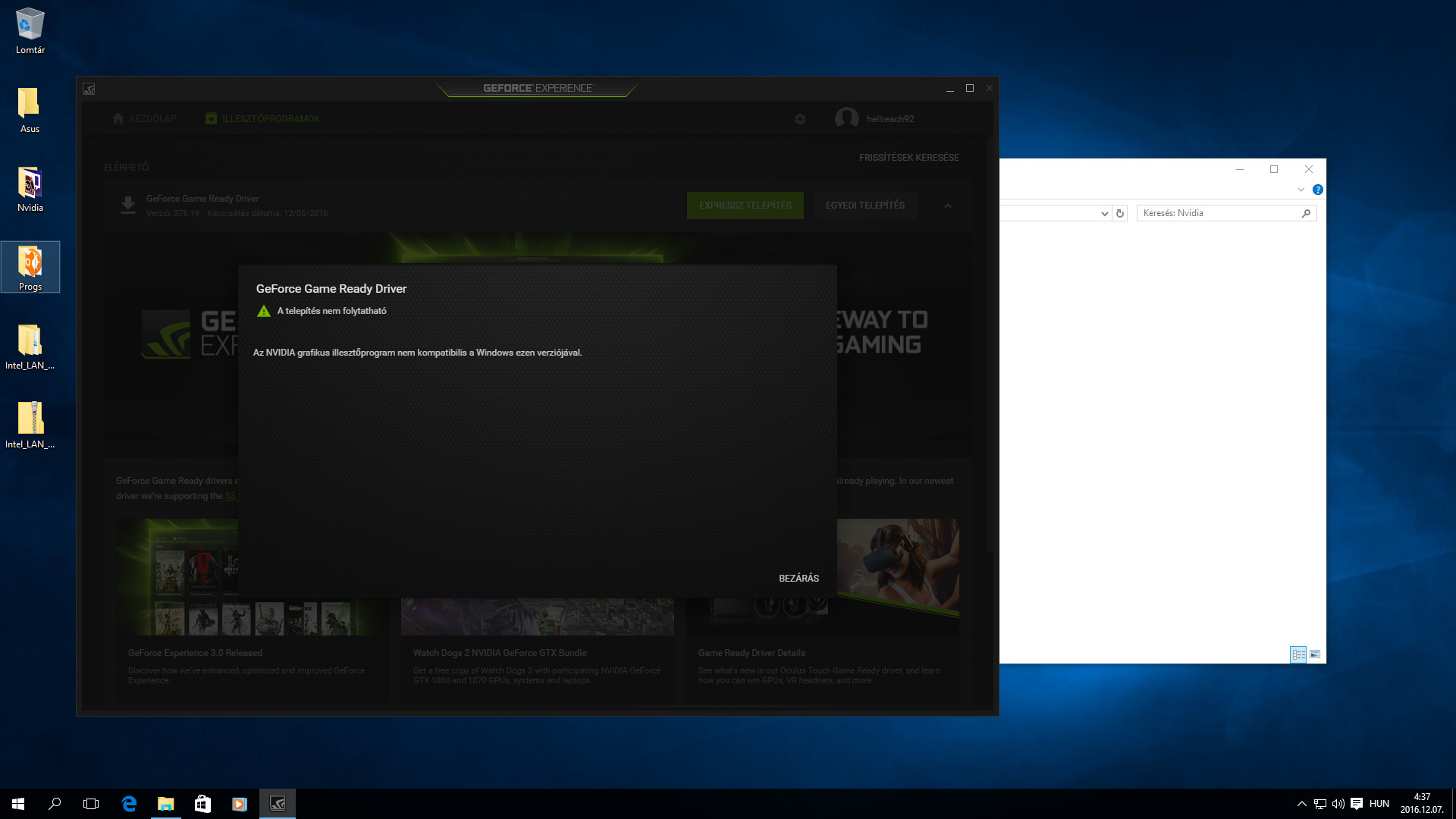
Task: Click the driver download arrow icon
Action: [128, 206]
